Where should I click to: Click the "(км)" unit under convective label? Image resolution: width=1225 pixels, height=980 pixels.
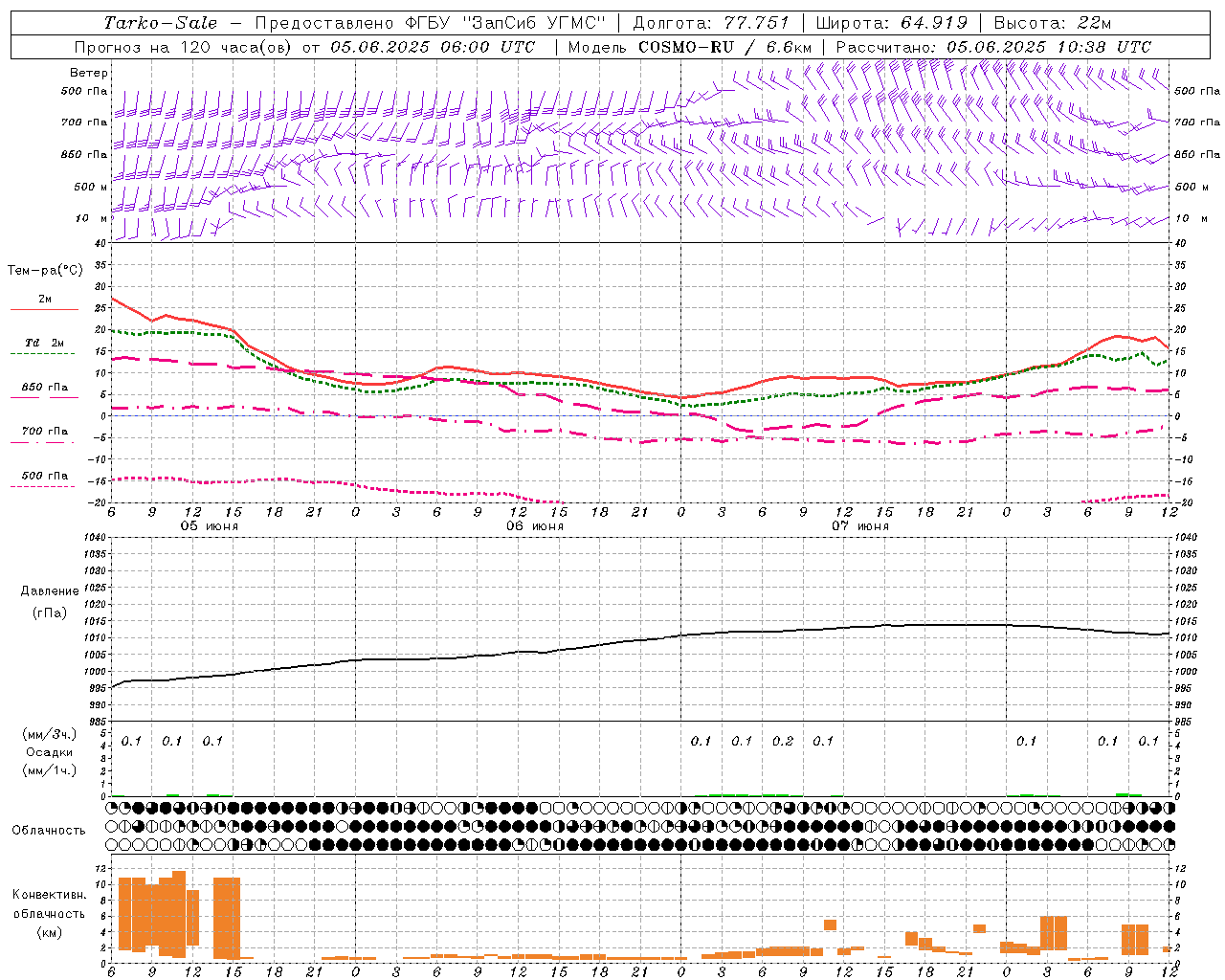[x=50, y=932]
